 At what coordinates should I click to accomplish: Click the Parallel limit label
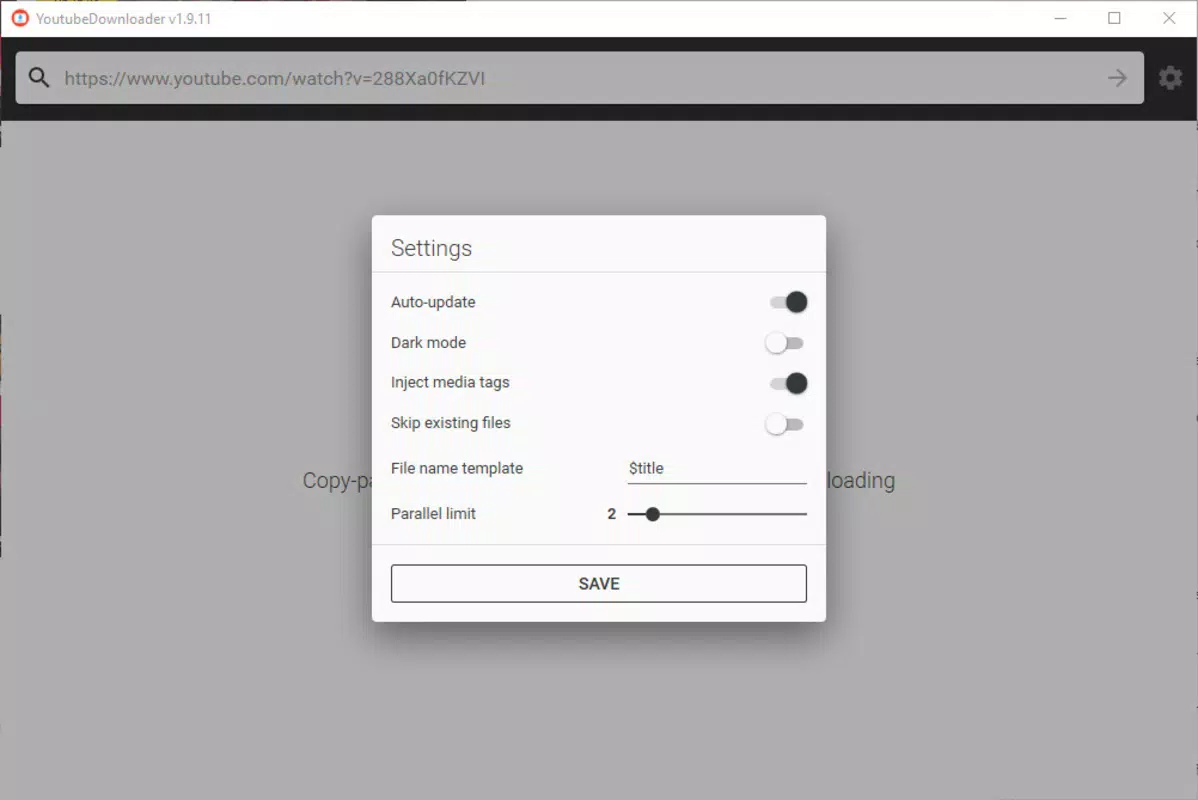tap(433, 513)
